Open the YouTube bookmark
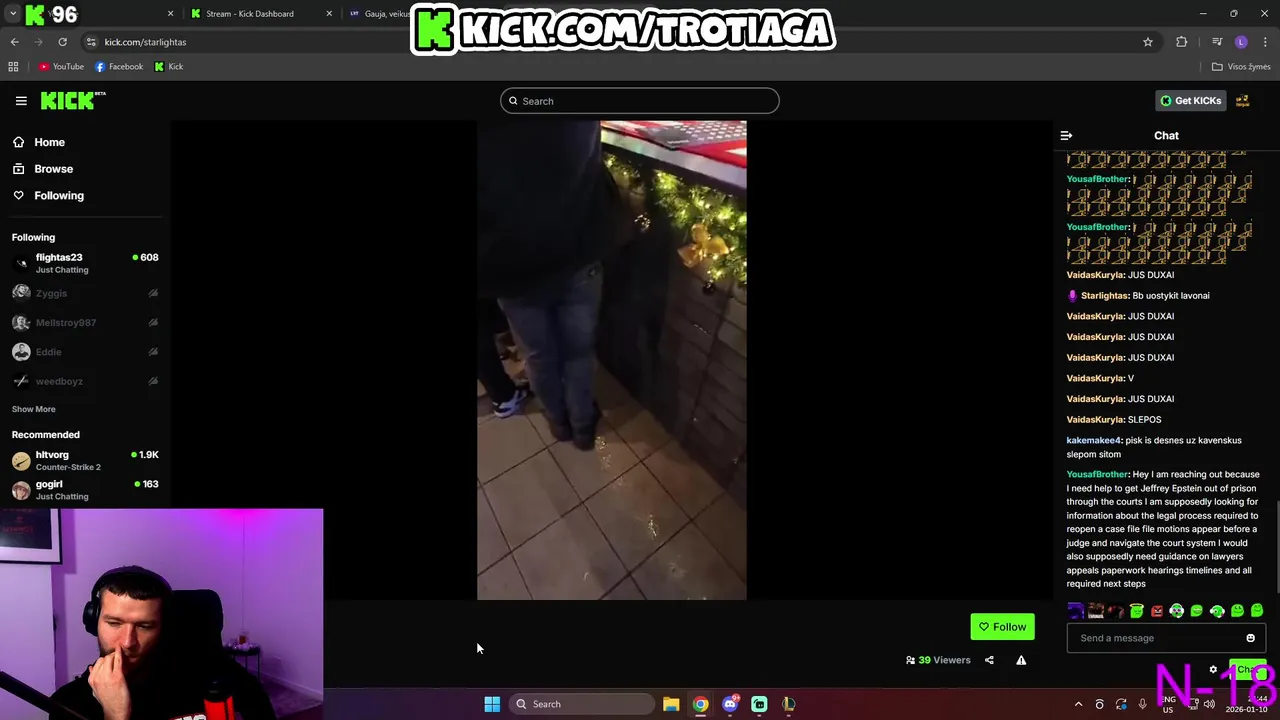This screenshot has height=720, width=1280. point(61,67)
